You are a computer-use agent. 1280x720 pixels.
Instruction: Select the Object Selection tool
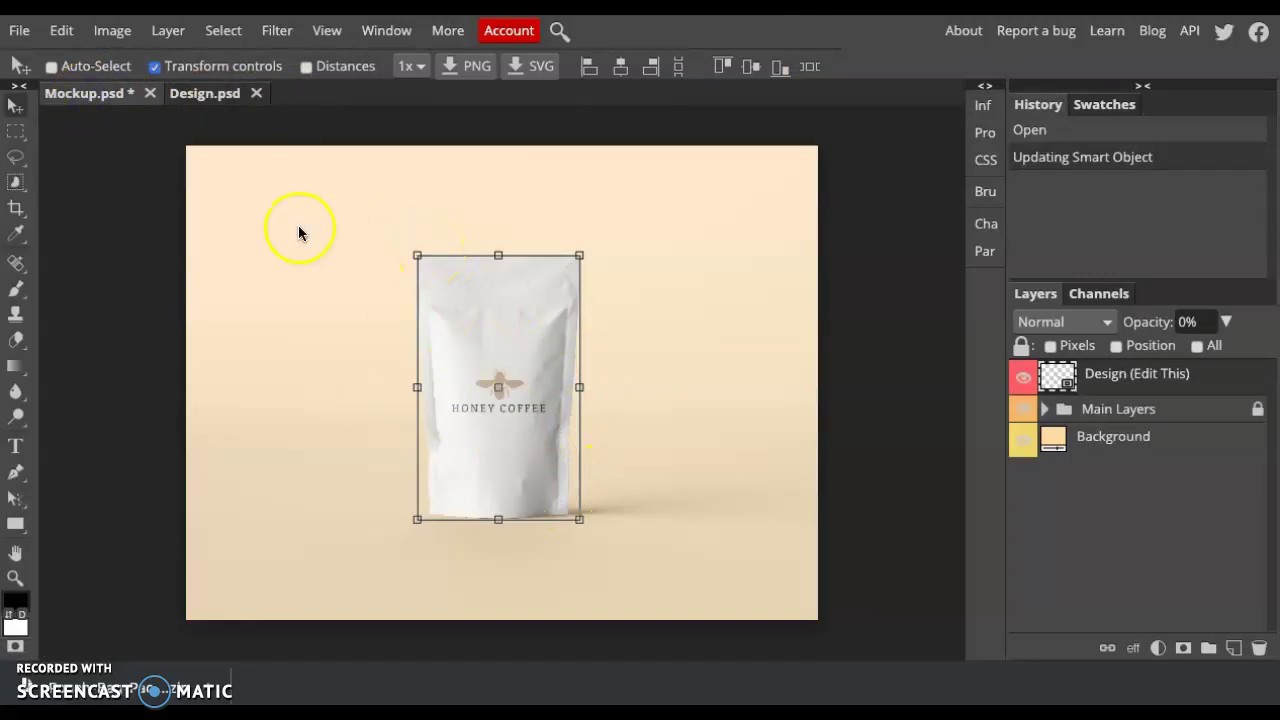point(15,183)
